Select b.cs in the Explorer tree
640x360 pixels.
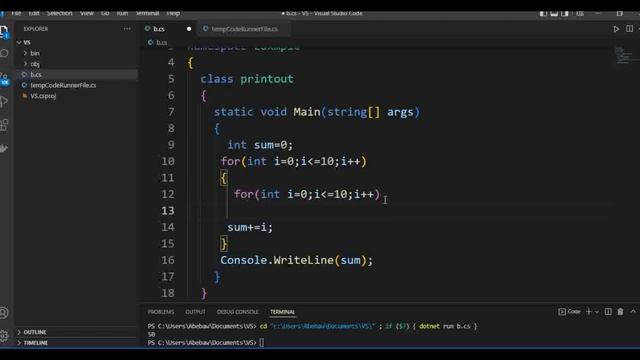(x=76, y=74)
